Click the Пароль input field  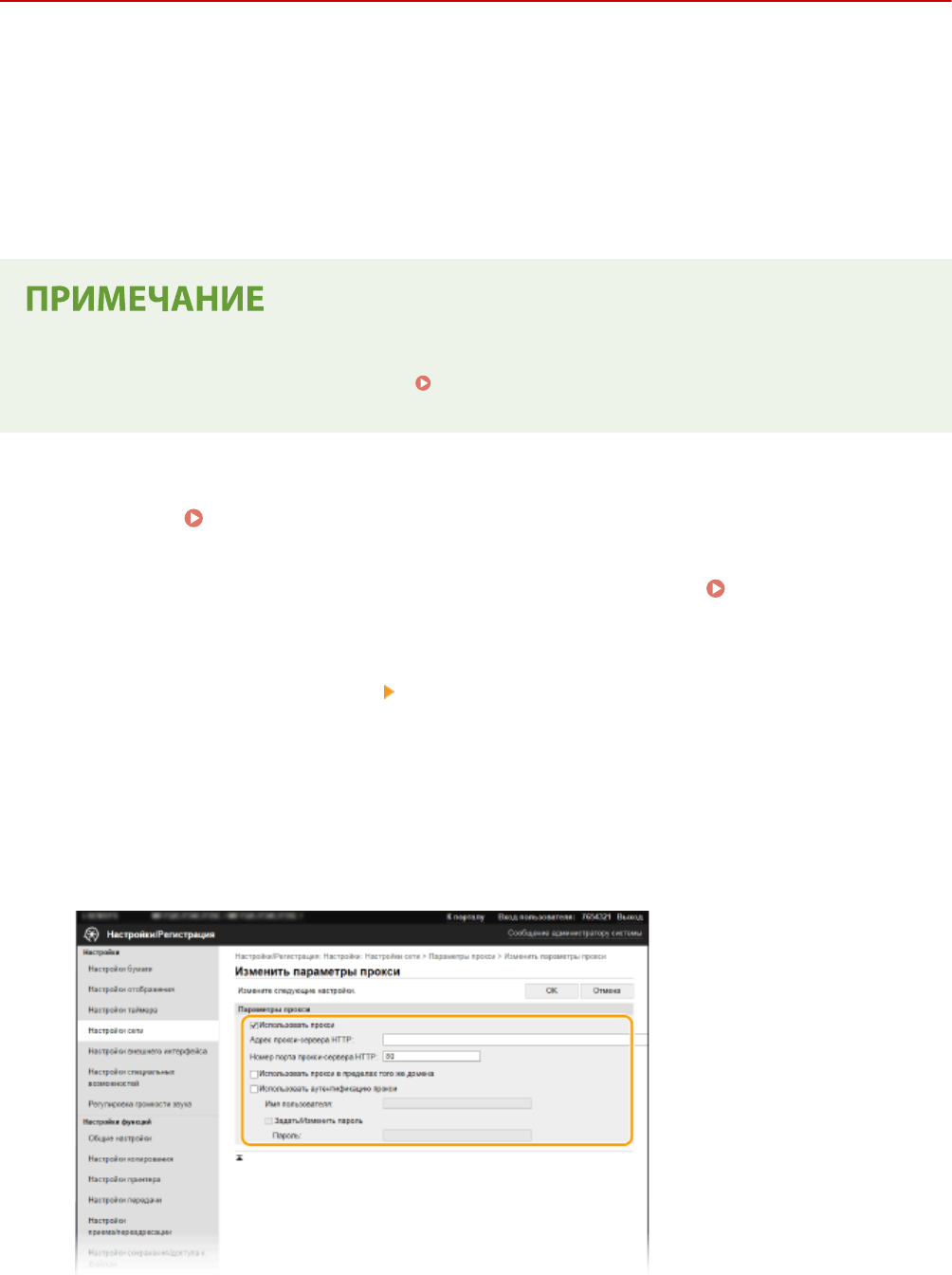[457, 1135]
